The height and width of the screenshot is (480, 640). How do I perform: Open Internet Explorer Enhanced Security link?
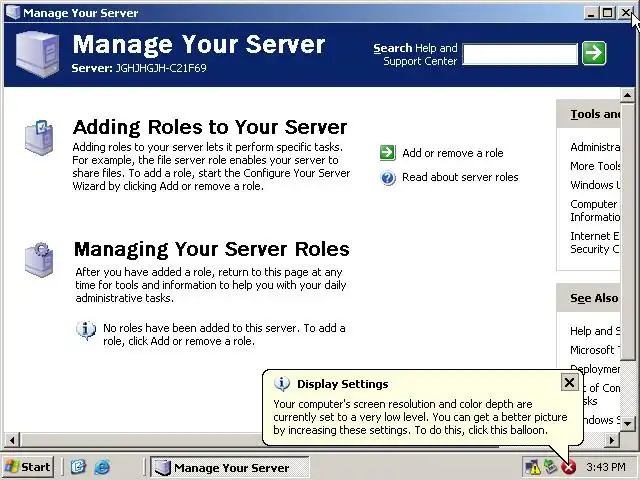(595, 242)
